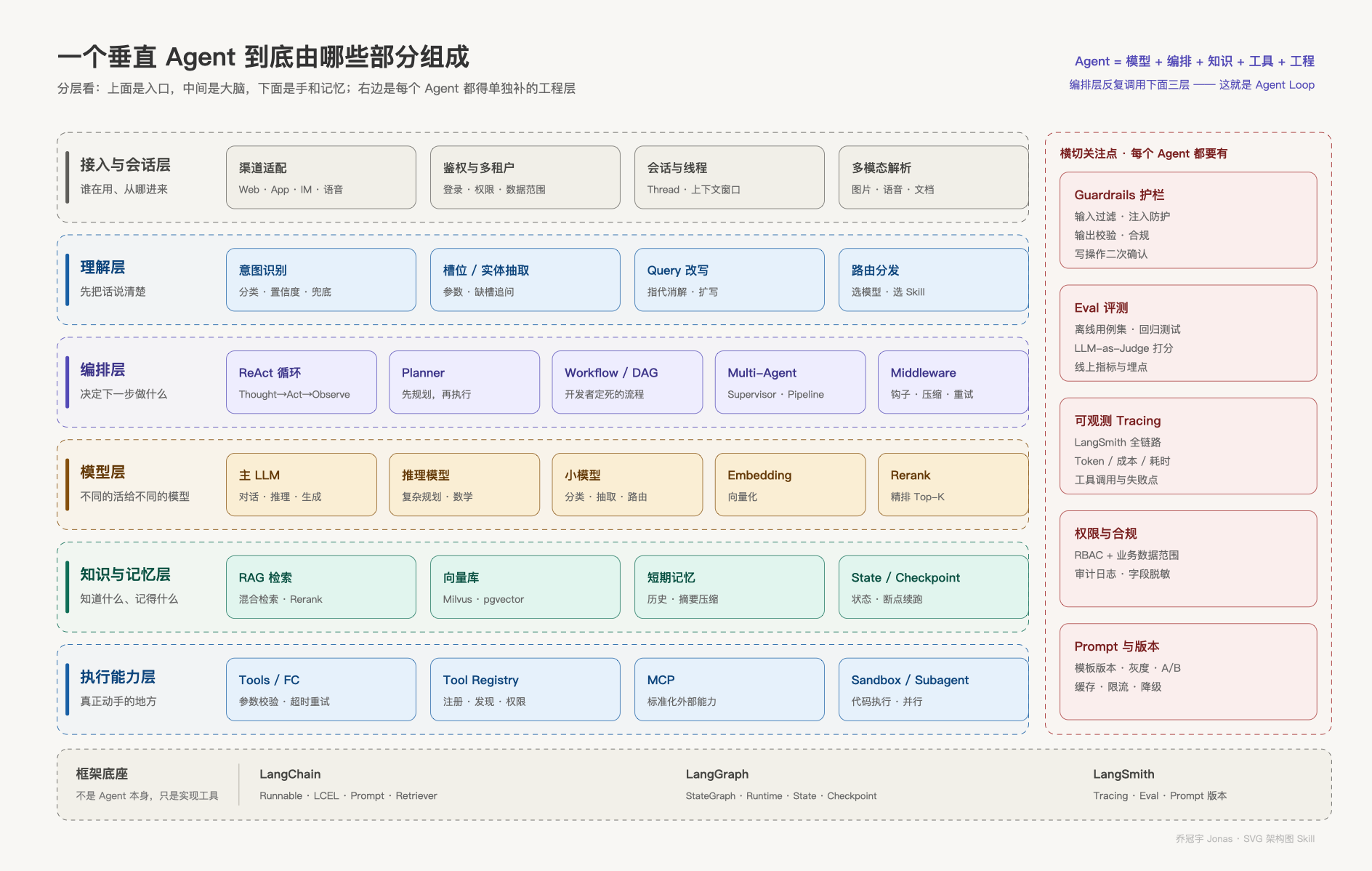Click 'Tracing · Eval · Prompt 版本' text

pos(1160,796)
